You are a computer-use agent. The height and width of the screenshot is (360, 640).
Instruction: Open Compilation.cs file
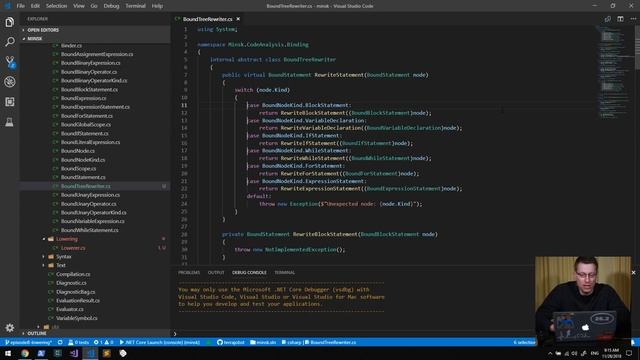click(x=73, y=274)
